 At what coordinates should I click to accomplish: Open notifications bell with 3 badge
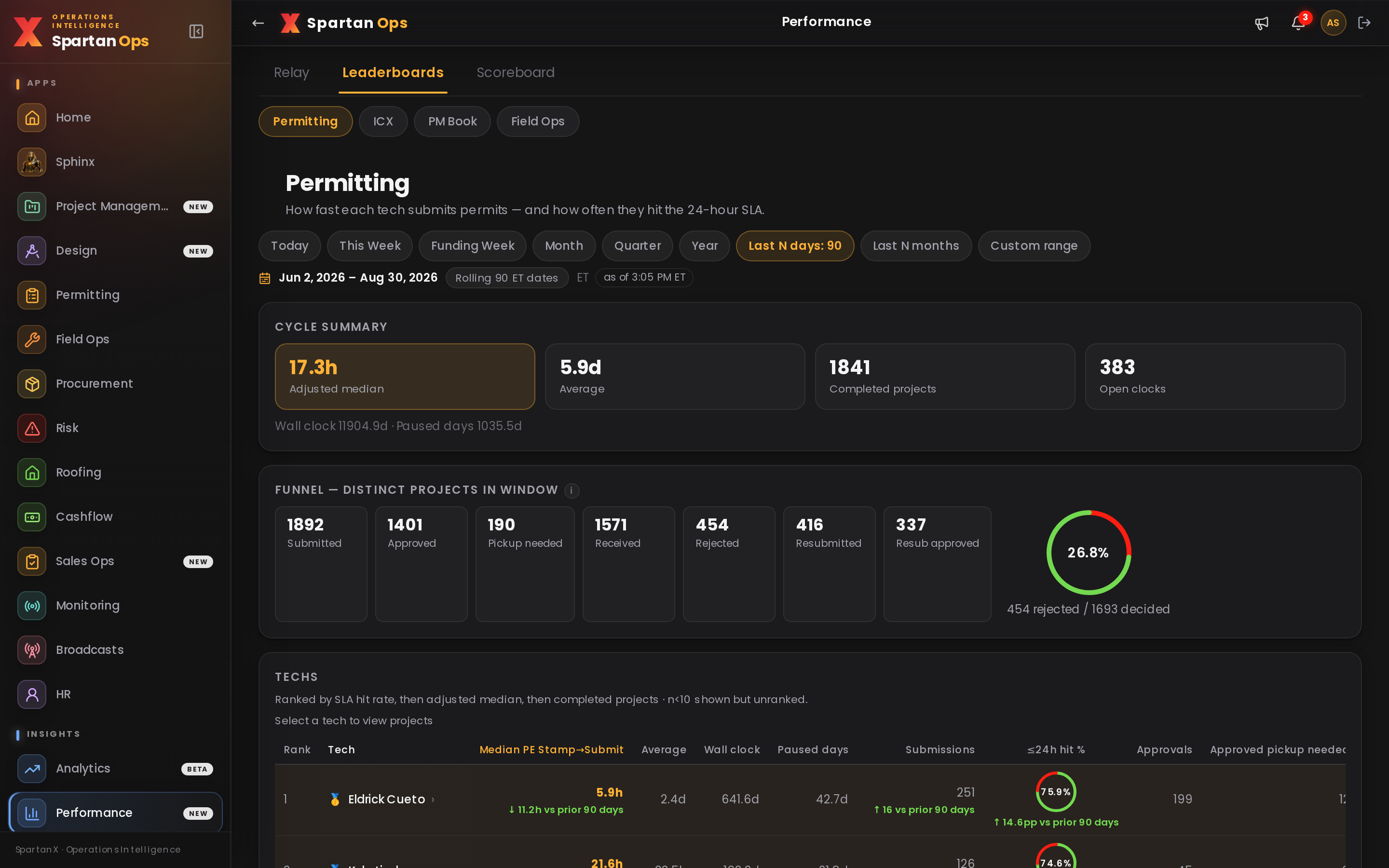(x=1299, y=23)
